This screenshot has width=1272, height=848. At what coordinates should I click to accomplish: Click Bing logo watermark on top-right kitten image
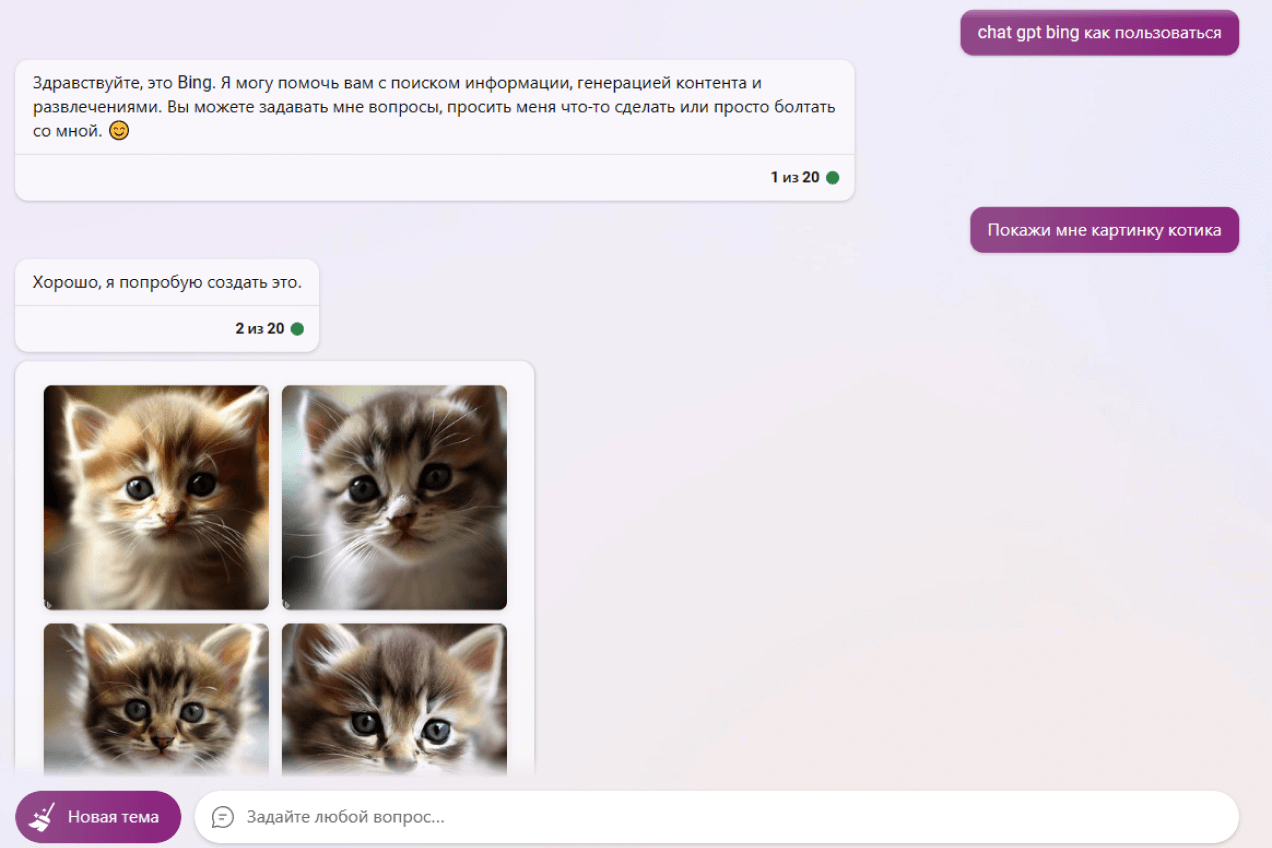click(x=286, y=604)
